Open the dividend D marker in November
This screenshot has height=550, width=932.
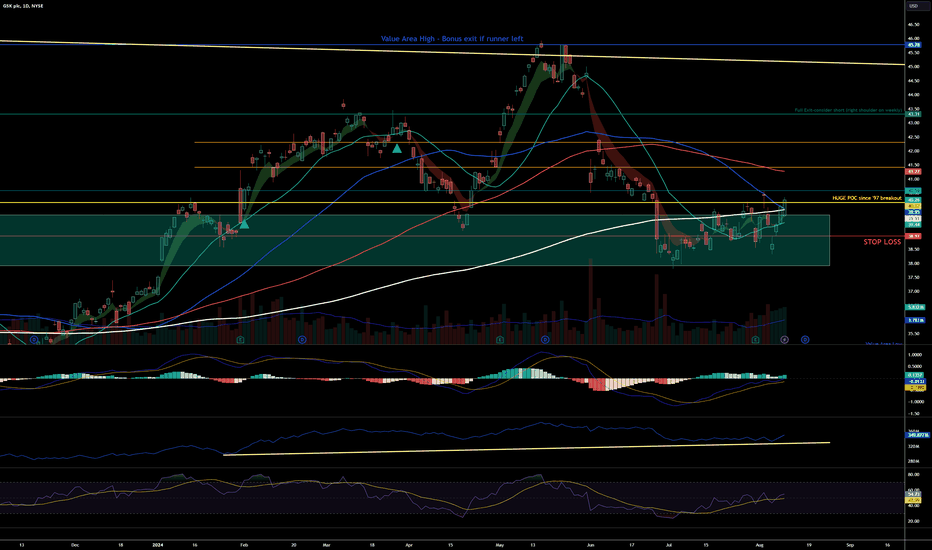click(x=34, y=340)
